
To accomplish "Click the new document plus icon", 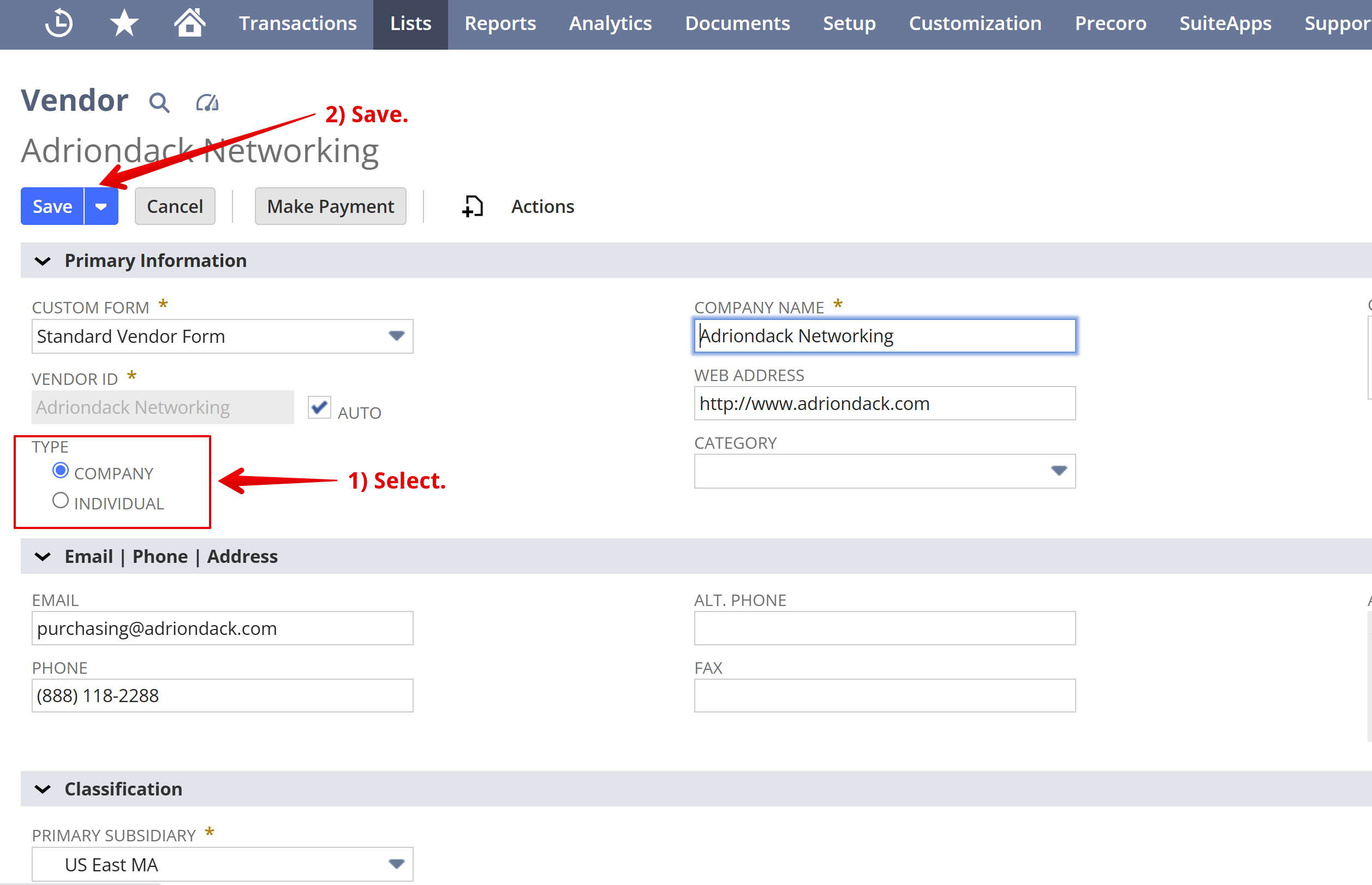I will pos(472,206).
